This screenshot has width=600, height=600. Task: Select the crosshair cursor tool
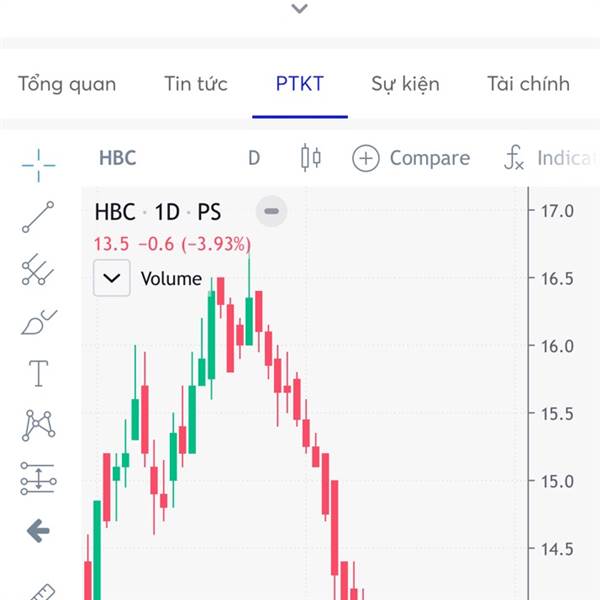[38, 165]
